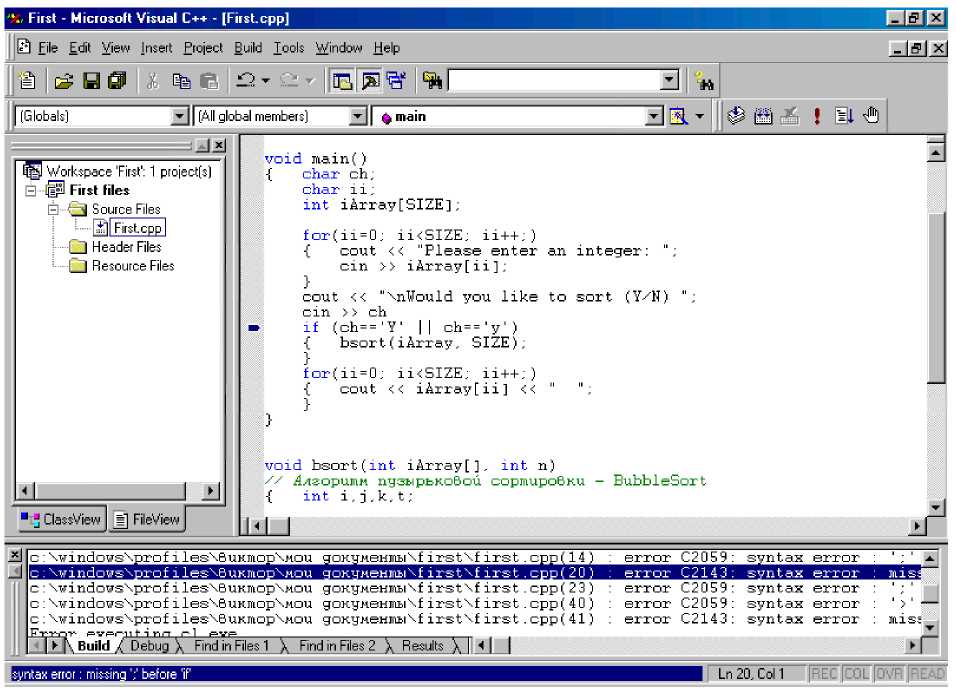Open the Window List icon
The image size is (956, 692).
point(397,80)
